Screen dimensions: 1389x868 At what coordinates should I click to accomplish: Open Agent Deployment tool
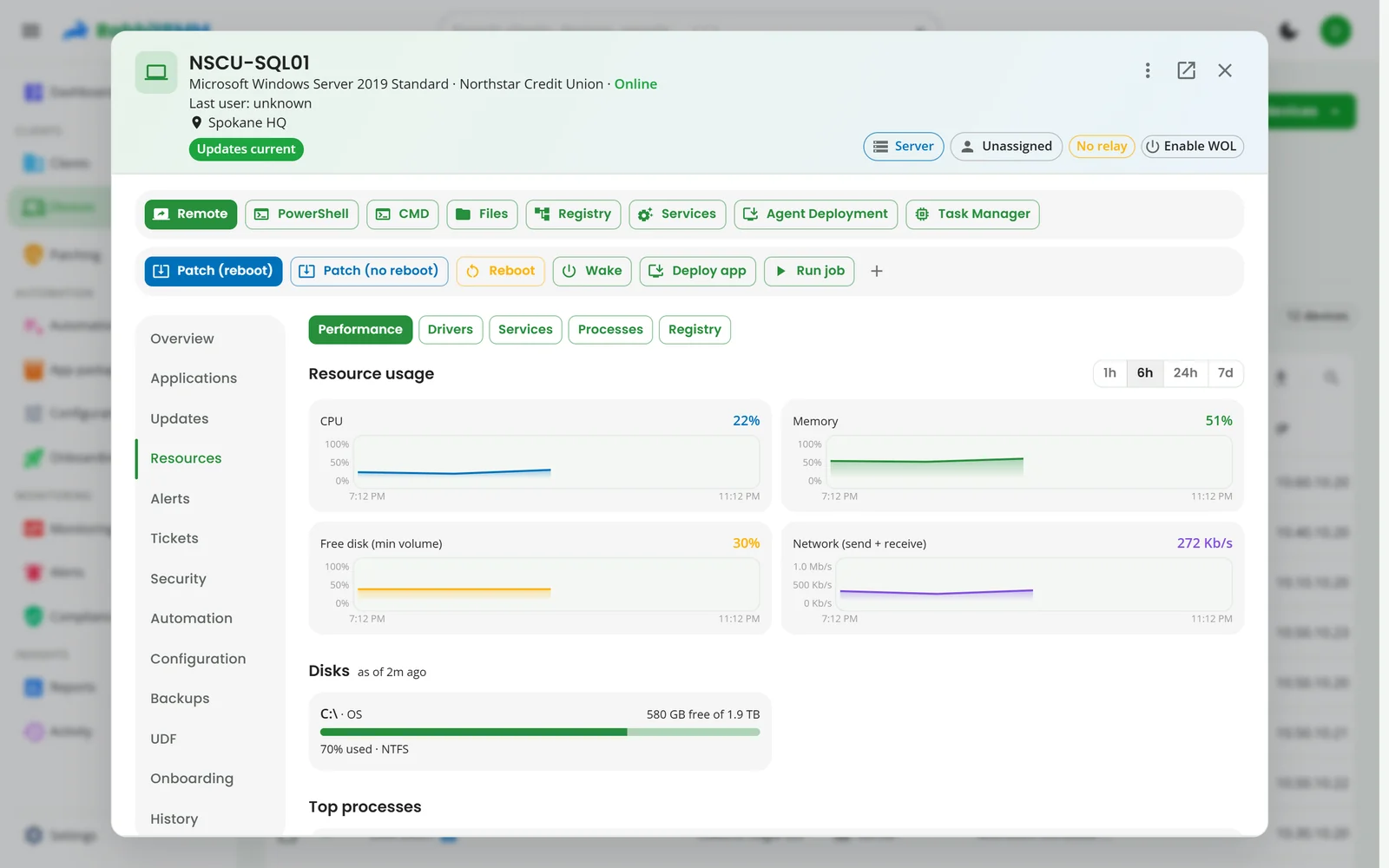coord(815,214)
